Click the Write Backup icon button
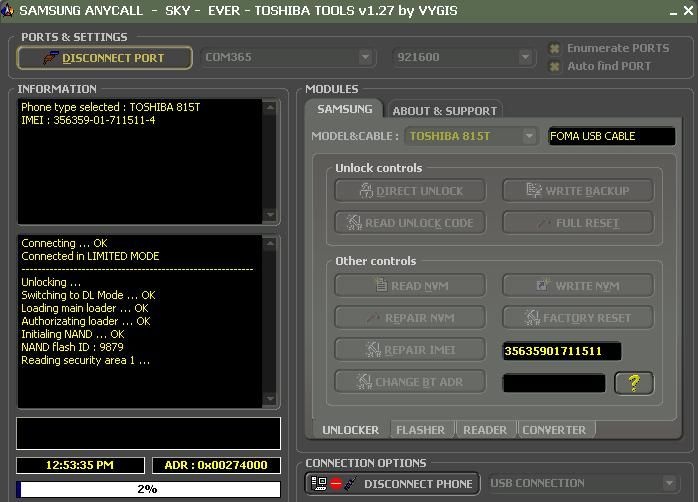 click(534, 191)
